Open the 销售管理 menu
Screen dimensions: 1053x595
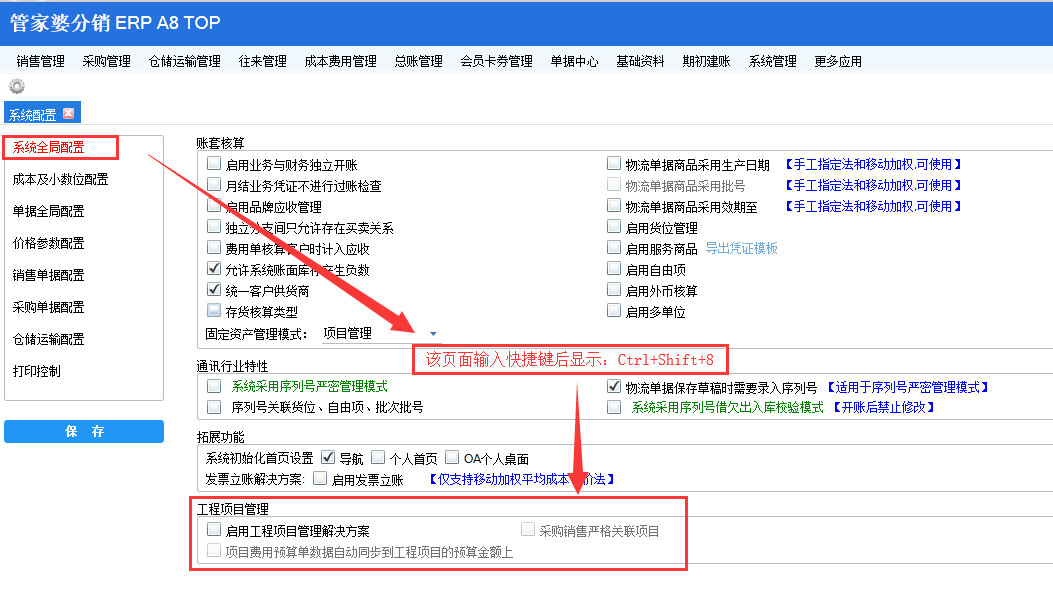(40, 61)
